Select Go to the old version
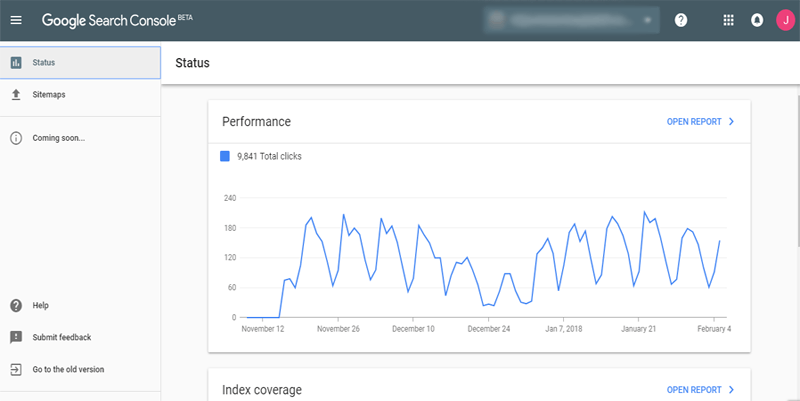This screenshot has height=401, width=800. 80,369
